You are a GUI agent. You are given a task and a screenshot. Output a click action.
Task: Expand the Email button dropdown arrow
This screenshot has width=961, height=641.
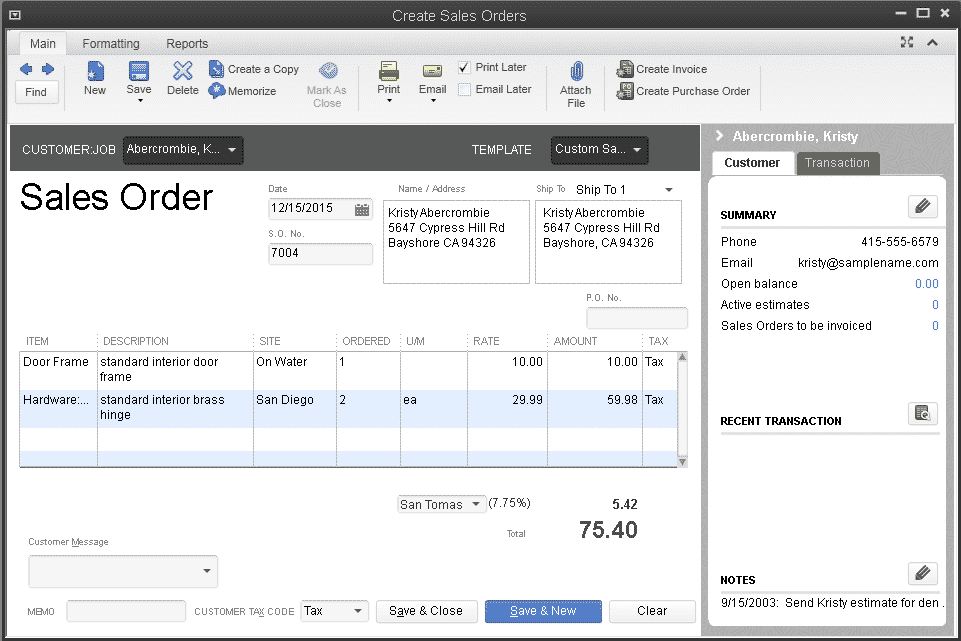point(433,101)
